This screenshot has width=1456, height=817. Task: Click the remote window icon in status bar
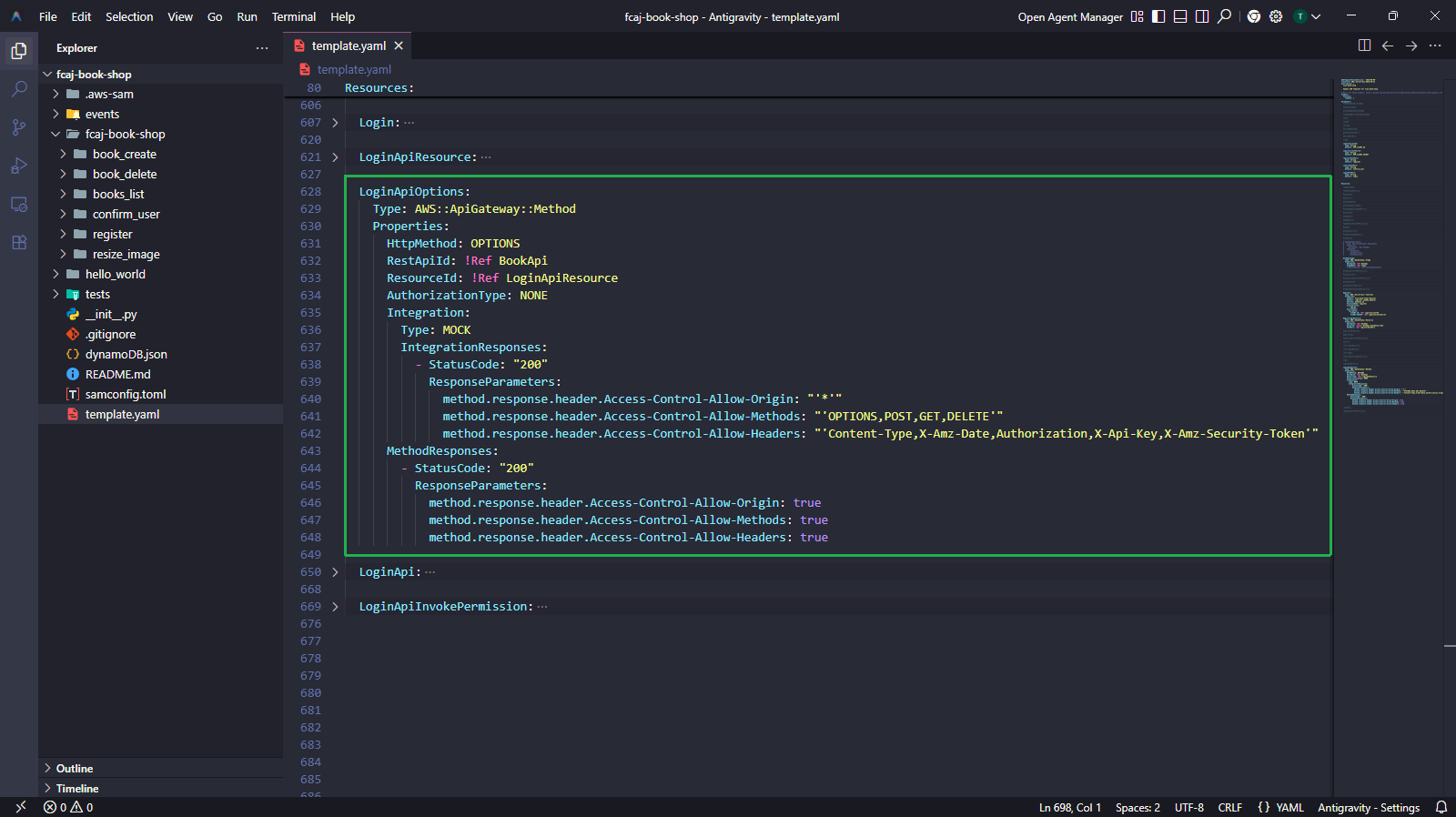pos(20,807)
